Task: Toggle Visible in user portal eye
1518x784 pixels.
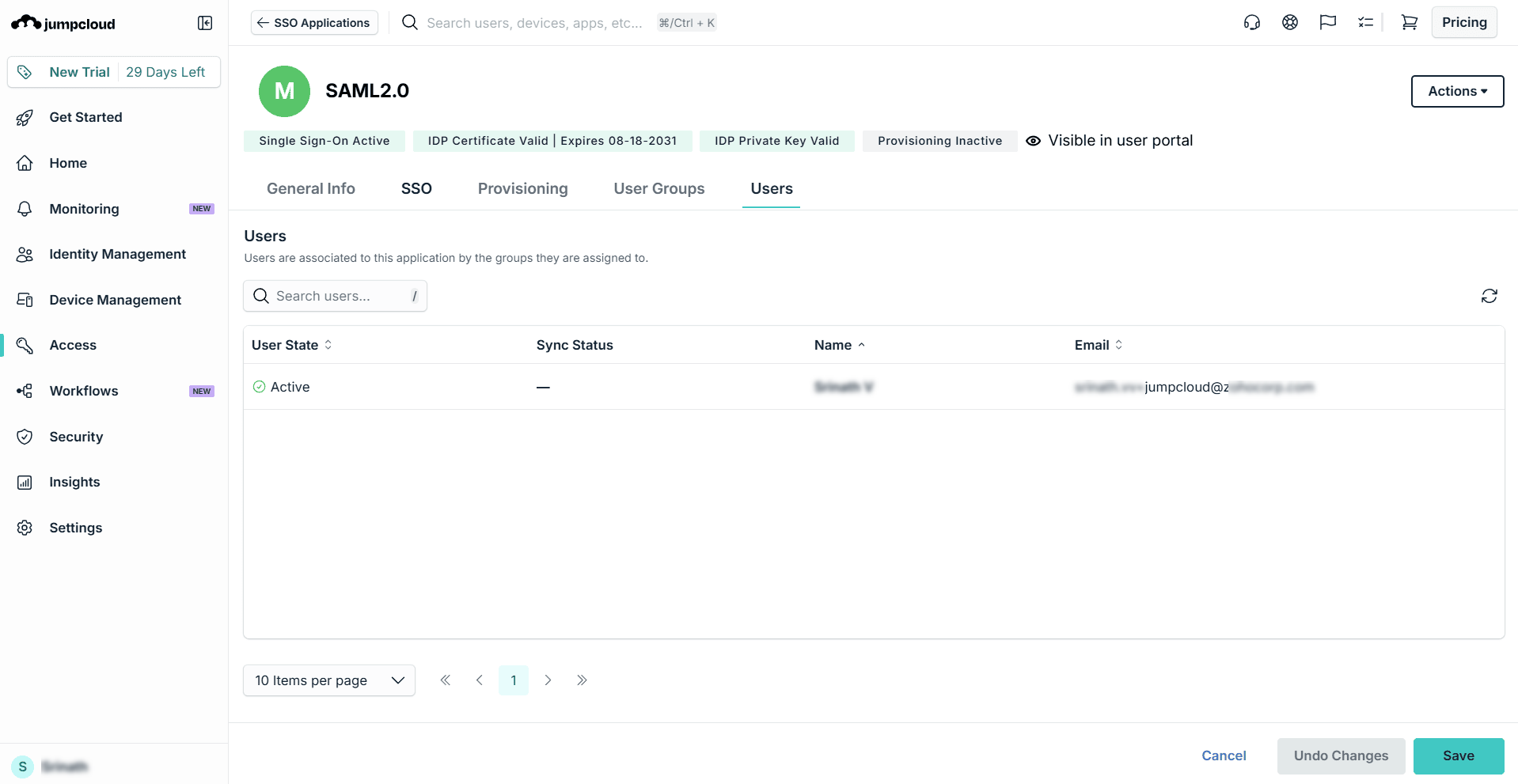Action: 1033,141
